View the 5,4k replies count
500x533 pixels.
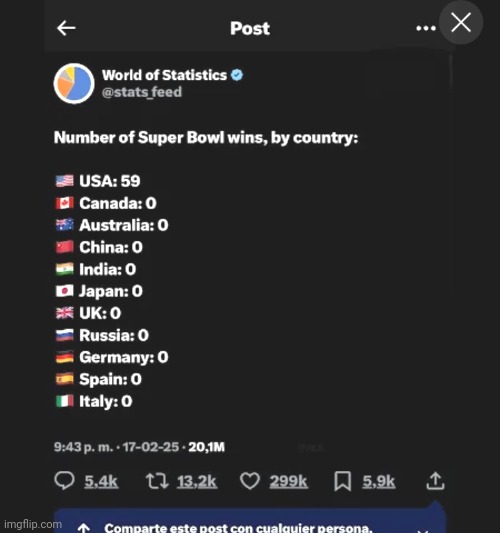point(101,481)
